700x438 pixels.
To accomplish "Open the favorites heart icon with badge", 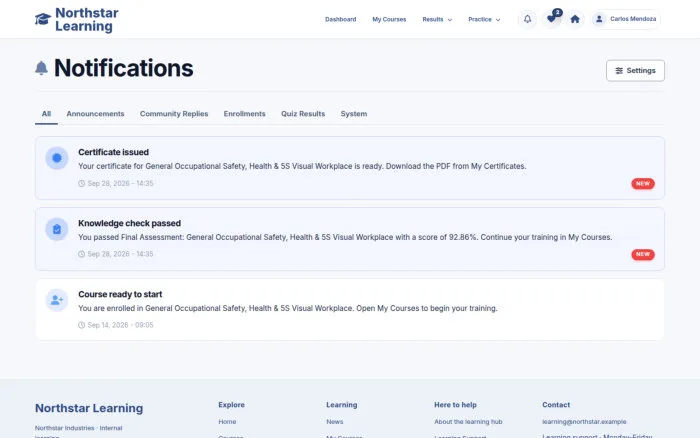I will (x=551, y=19).
